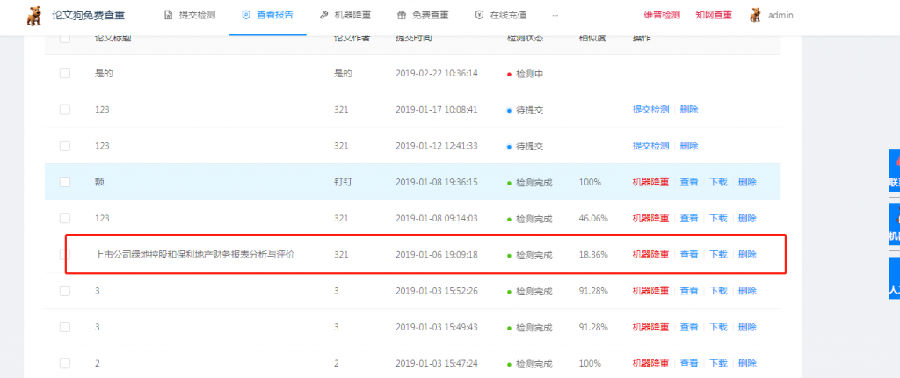Open the 提交检测 nav tab
Screen dimensions: 900x378
click(x=189, y=15)
